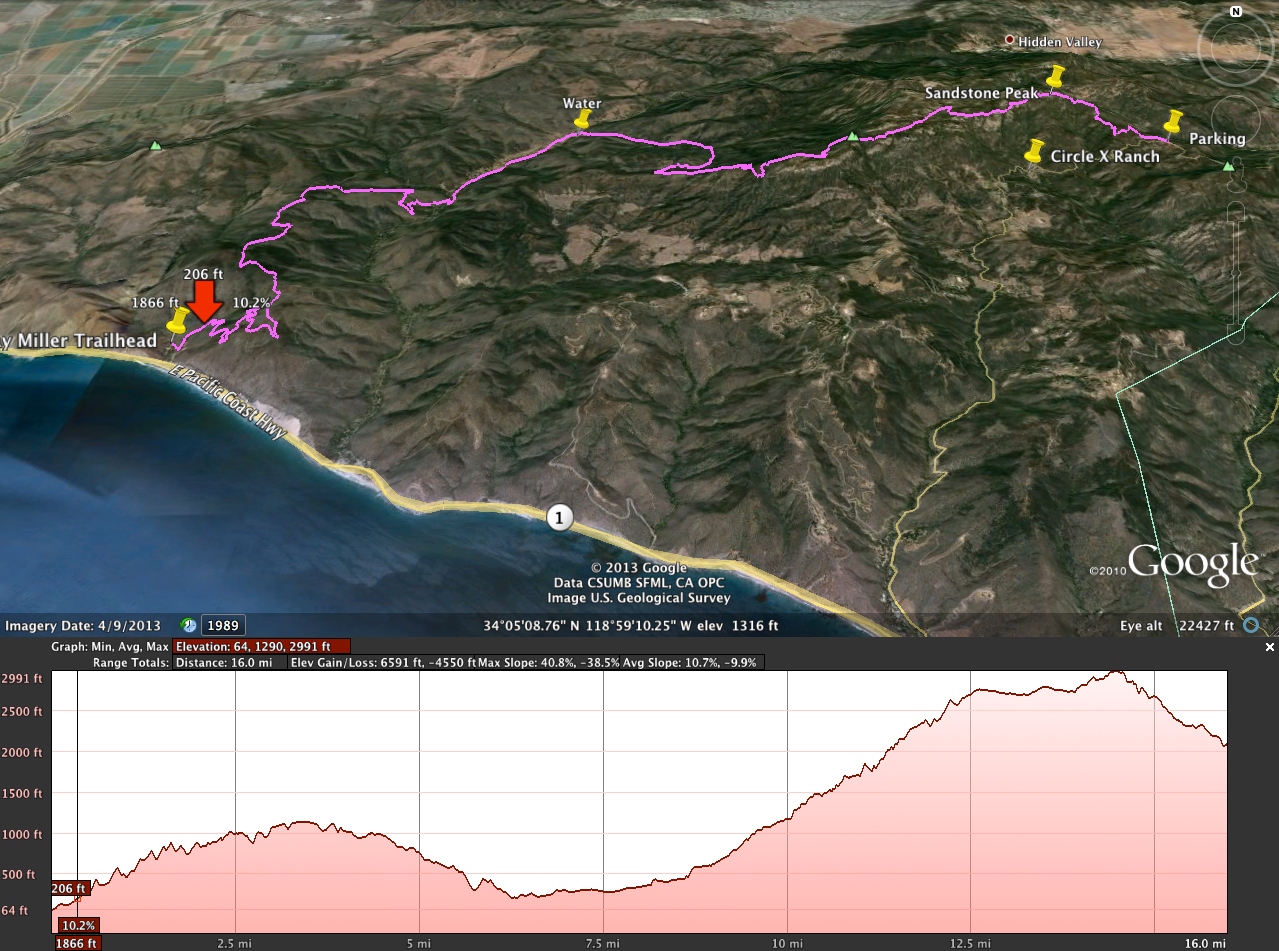Click the Route 1 highway shield

[560, 517]
